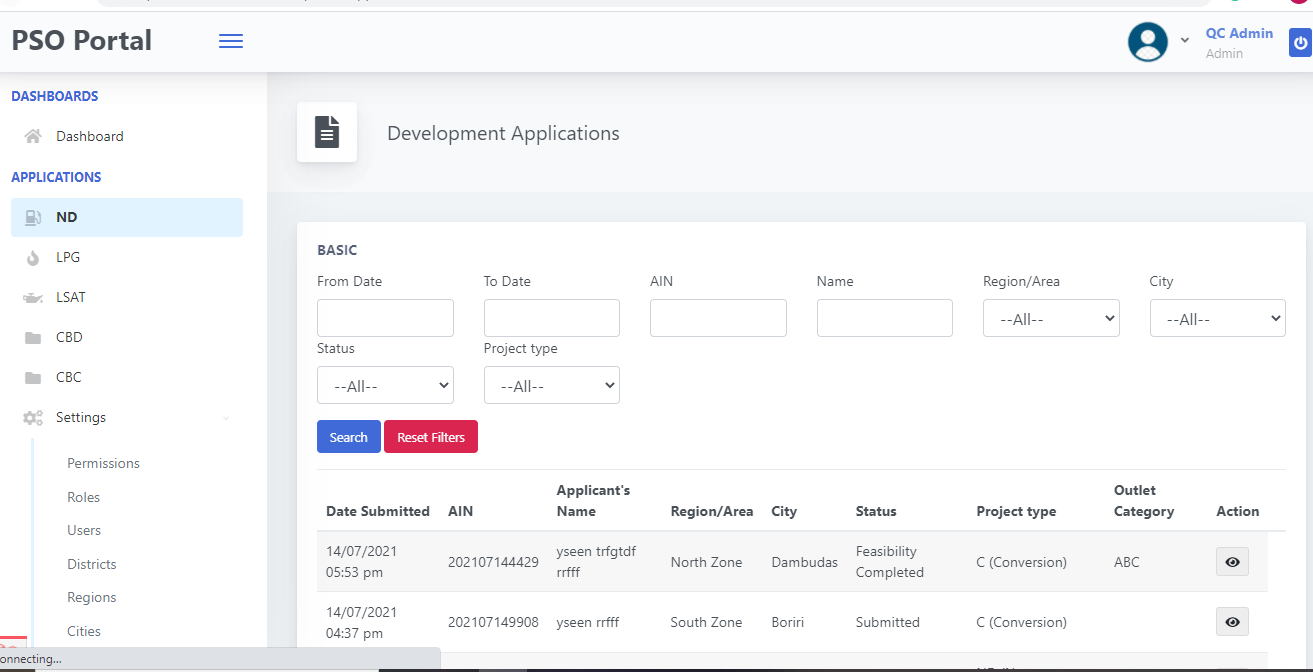
Task: Click the LPG flame icon
Action: (x=33, y=257)
